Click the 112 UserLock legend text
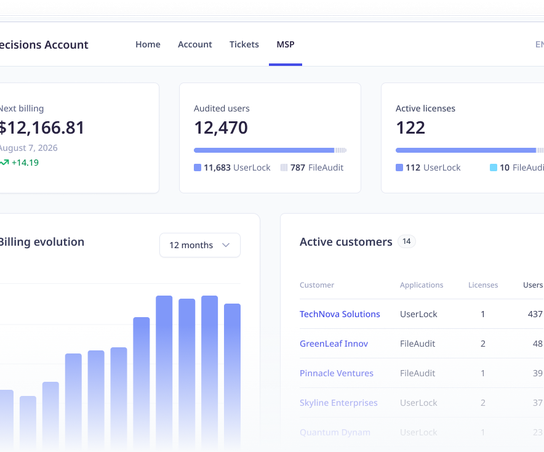 433,168
